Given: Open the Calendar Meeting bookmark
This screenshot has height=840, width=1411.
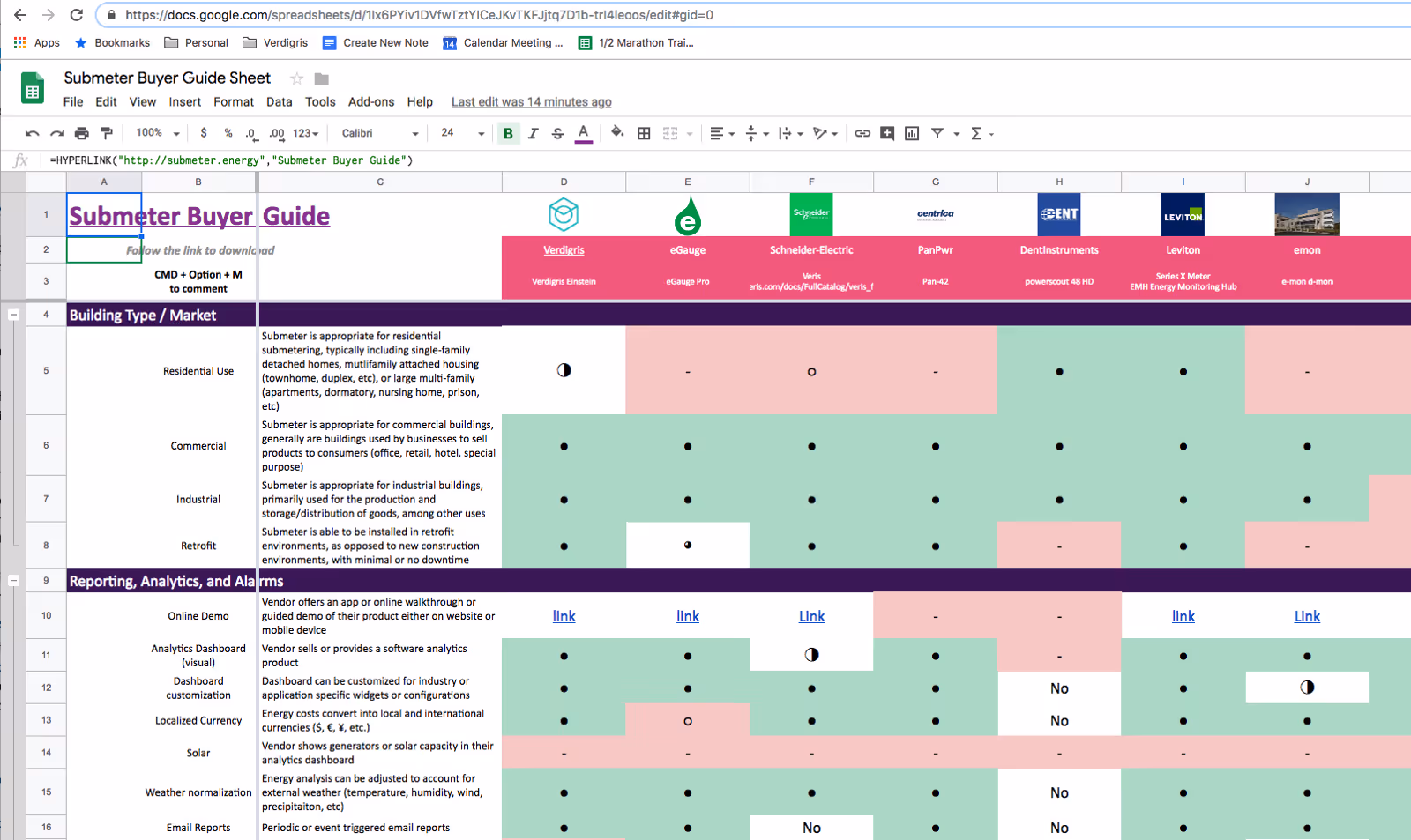Looking at the screenshot, I should [503, 42].
